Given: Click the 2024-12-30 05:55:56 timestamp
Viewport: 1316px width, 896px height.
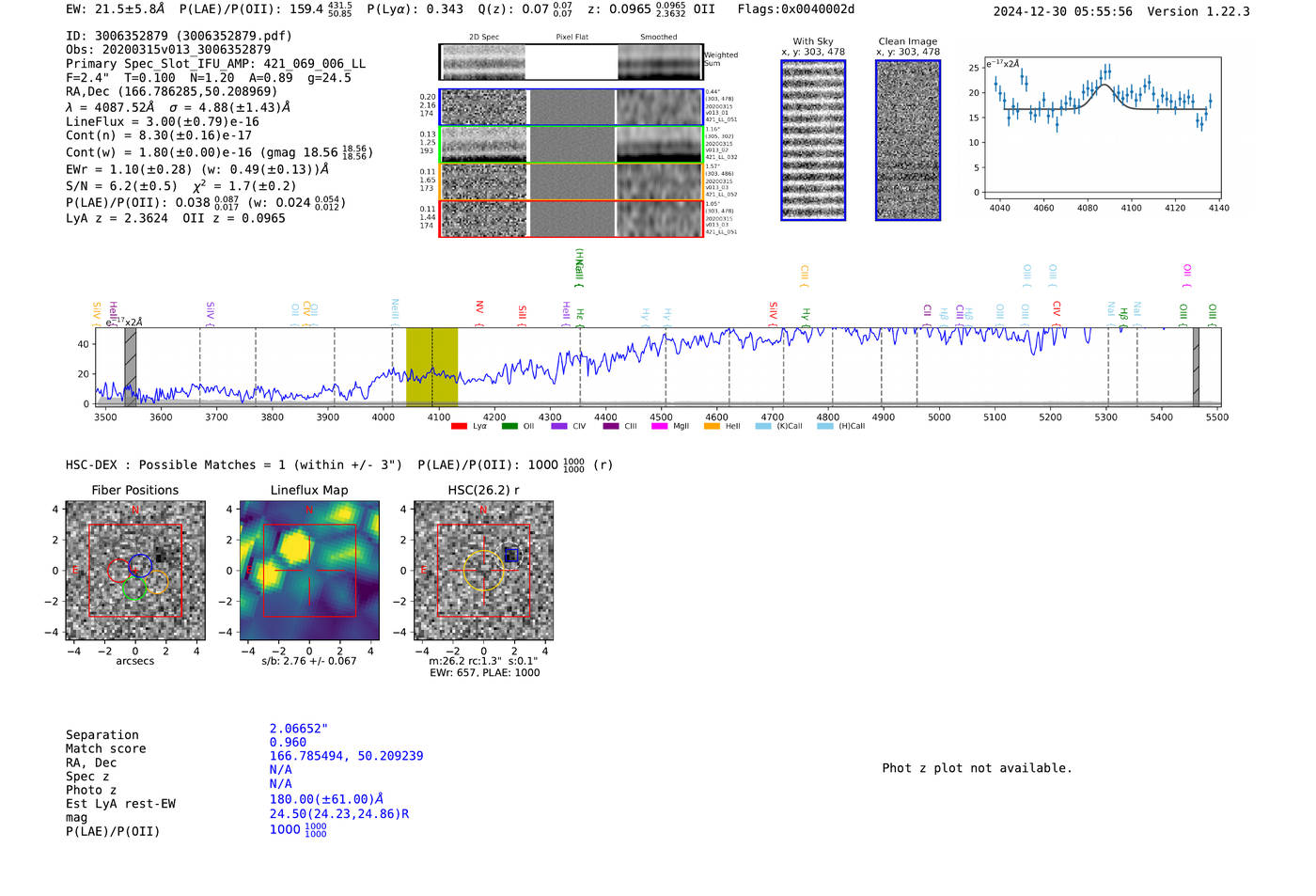Looking at the screenshot, I should 1062,11.
